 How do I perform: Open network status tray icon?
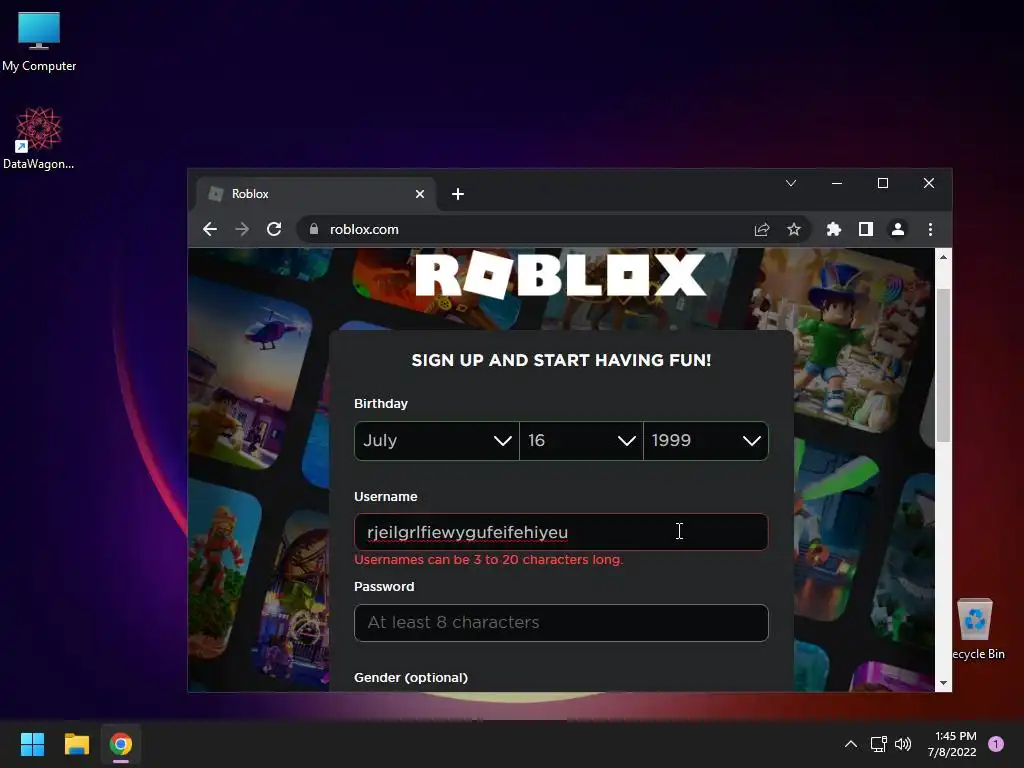pyautogui.click(x=878, y=744)
